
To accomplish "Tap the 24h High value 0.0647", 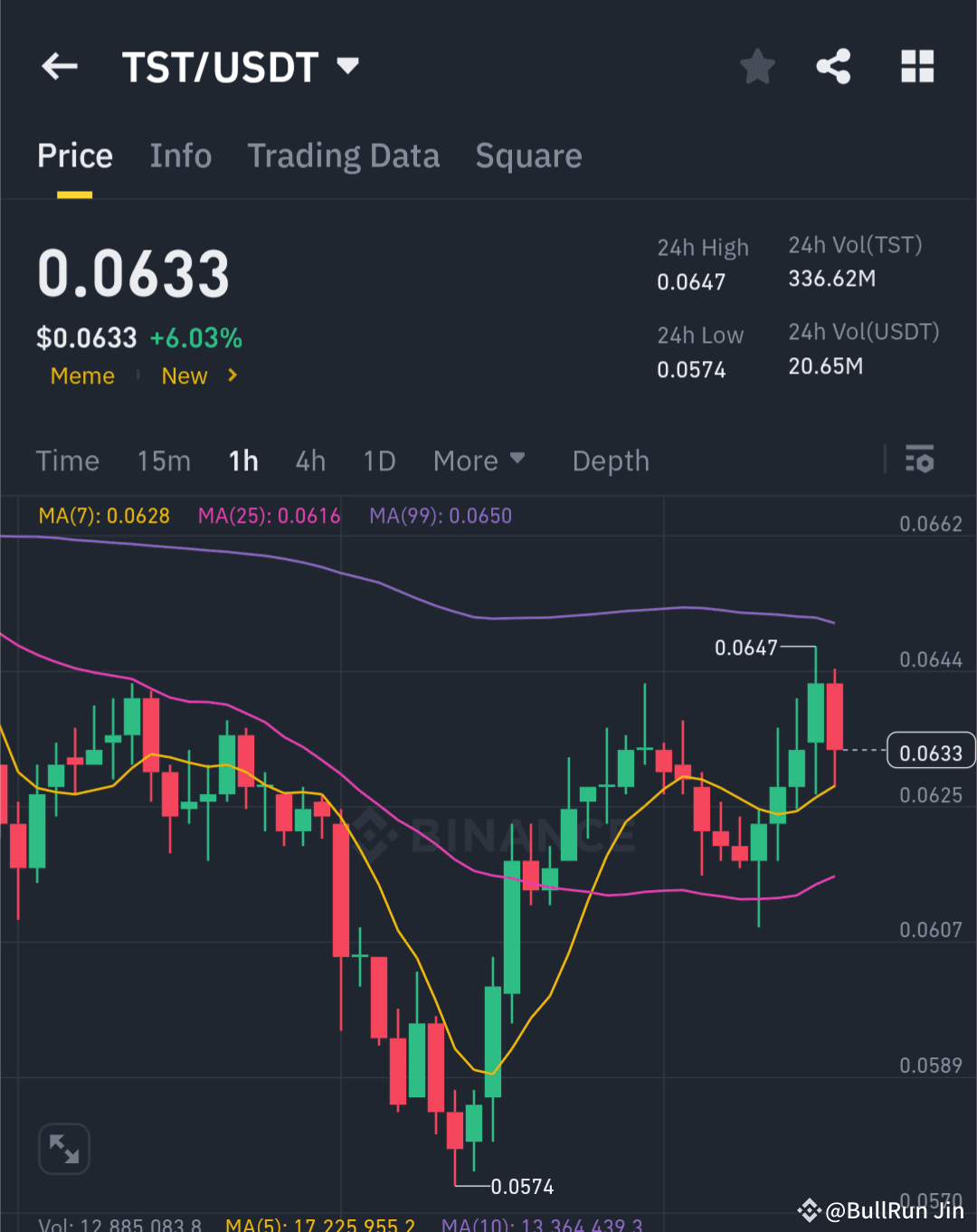I will point(691,282).
